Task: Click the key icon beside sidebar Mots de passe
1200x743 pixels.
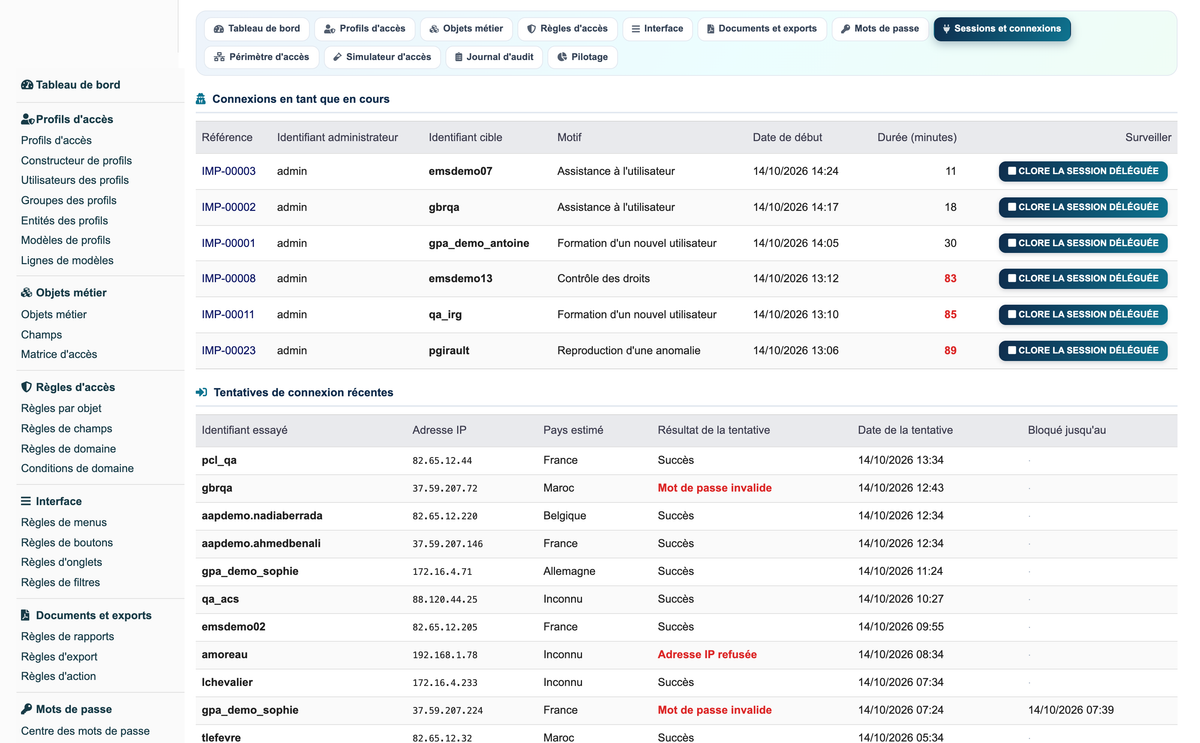Action: pyautogui.click(x=26, y=709)
